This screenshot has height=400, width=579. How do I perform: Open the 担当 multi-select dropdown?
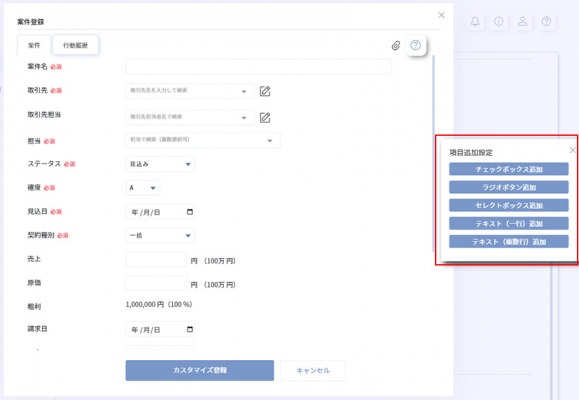[x=203, y=140]
